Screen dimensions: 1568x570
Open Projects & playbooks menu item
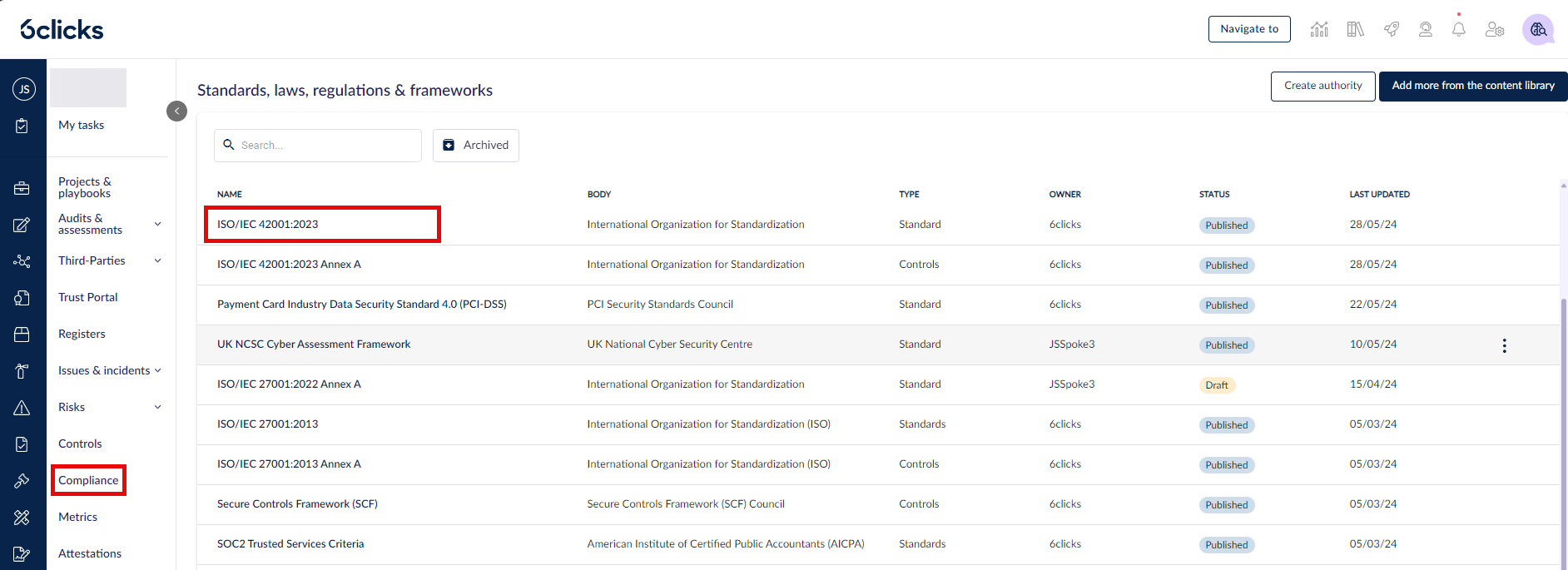pyautogui.click(x=84, y=187)
